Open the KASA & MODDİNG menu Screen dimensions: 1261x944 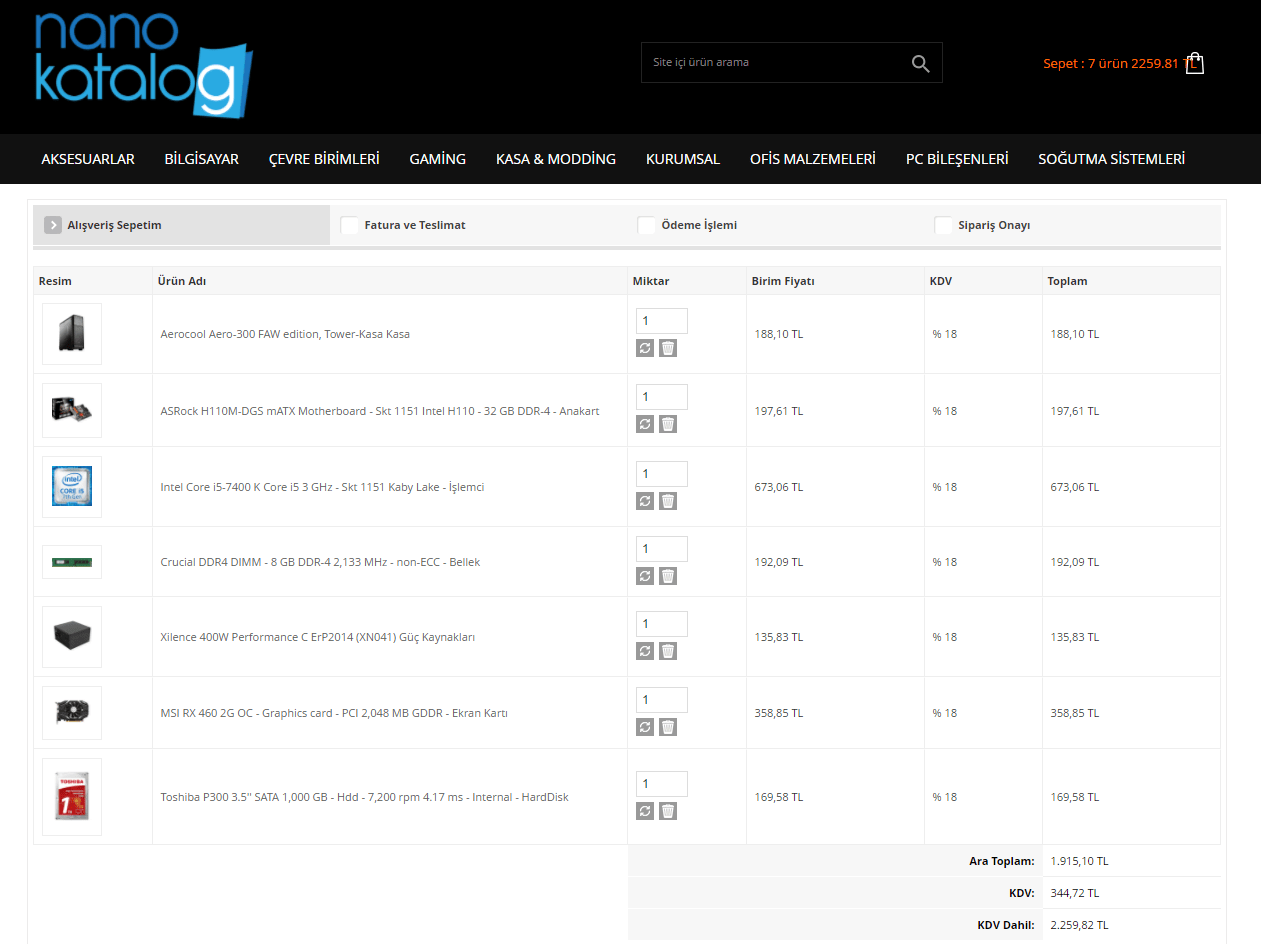point(556,159)
